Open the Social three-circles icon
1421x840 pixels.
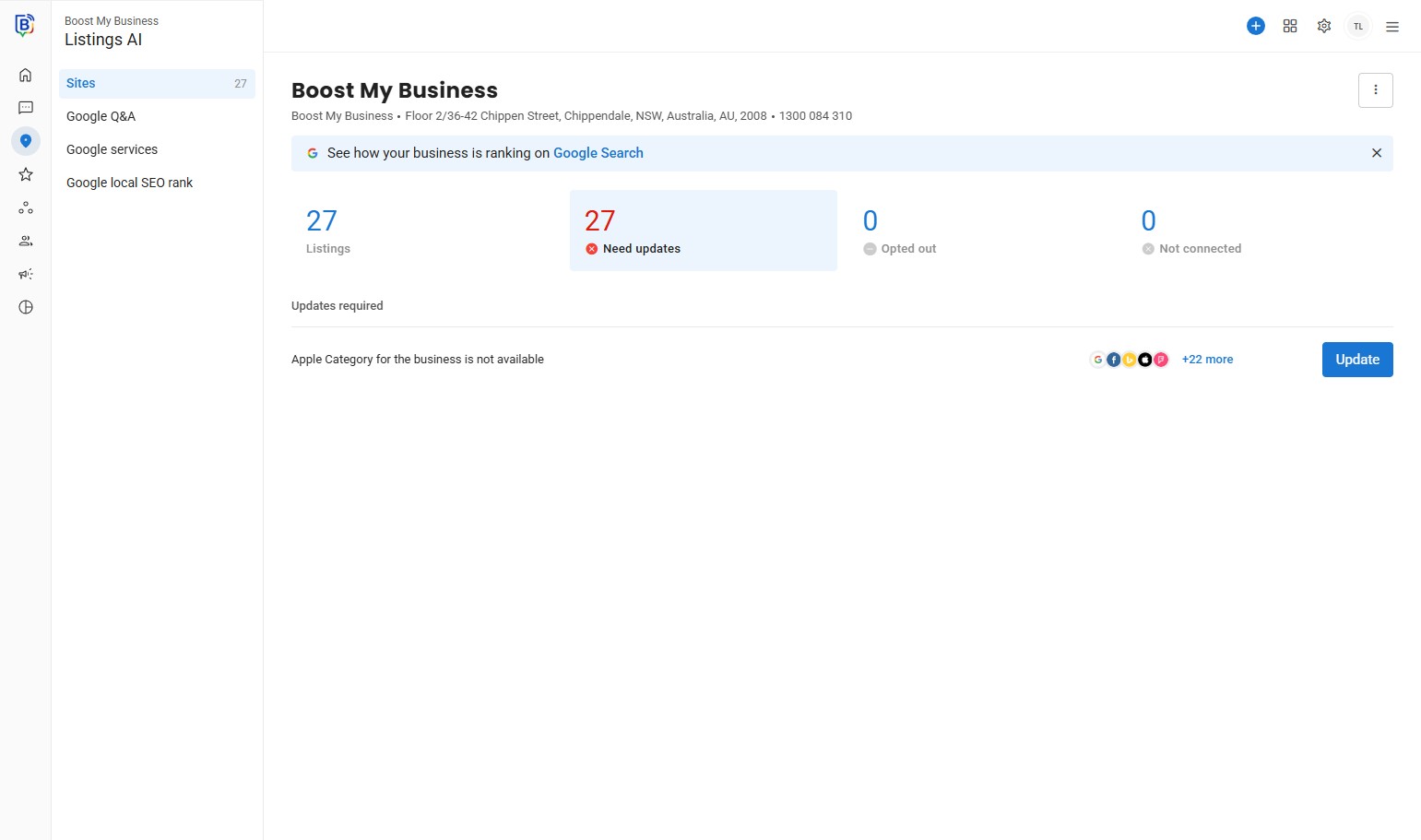click(x=26, y=207)
